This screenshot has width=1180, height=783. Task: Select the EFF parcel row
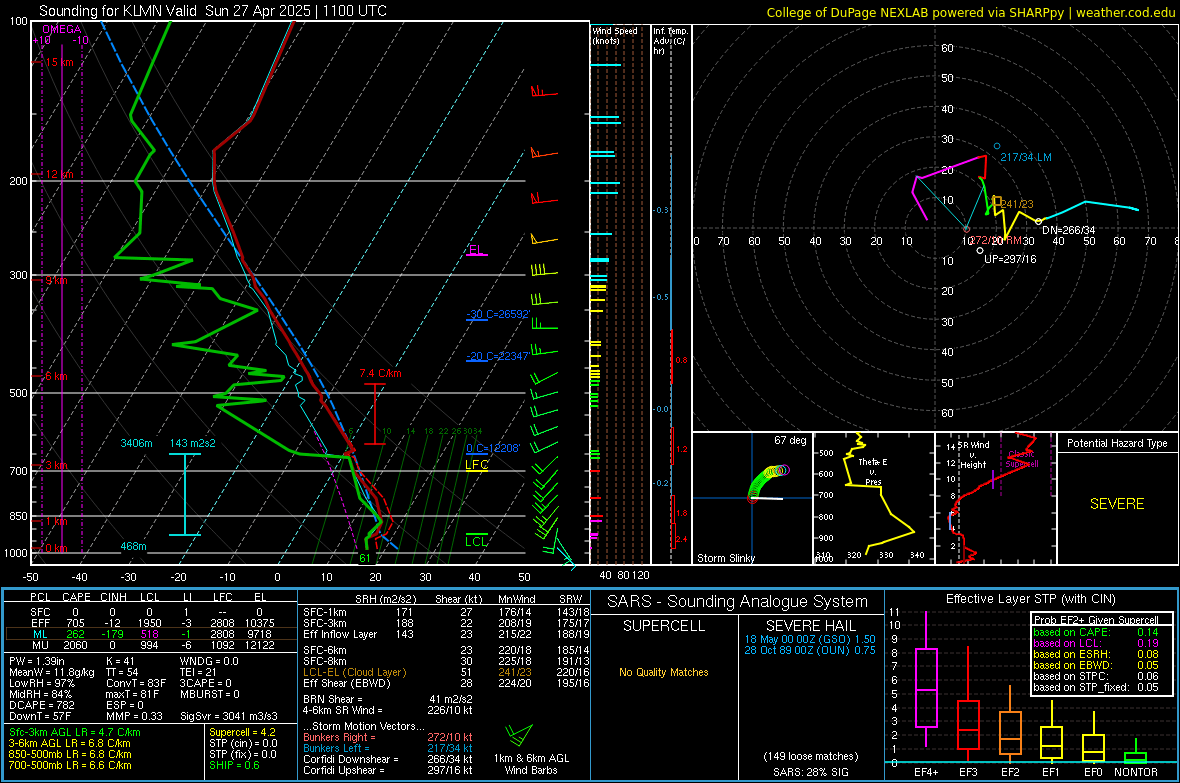tap(149, 623)
